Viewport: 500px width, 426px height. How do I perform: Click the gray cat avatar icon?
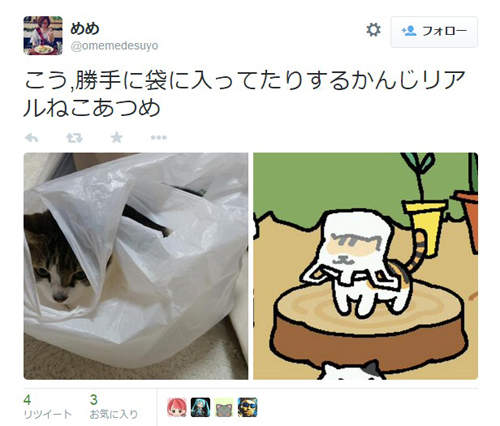point(224,407)
